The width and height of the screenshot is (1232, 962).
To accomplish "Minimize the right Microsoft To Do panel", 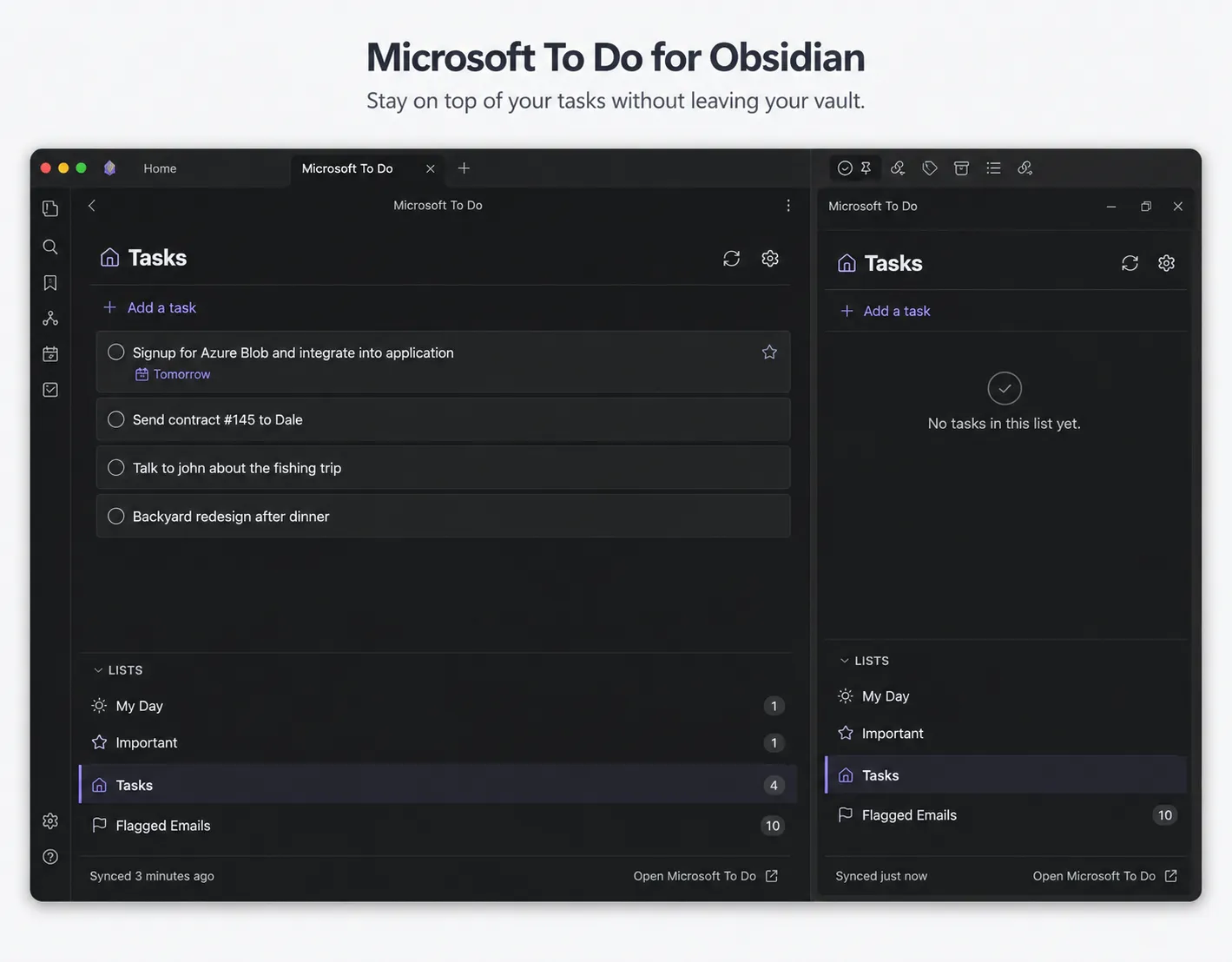I will tap(1111, 207).
